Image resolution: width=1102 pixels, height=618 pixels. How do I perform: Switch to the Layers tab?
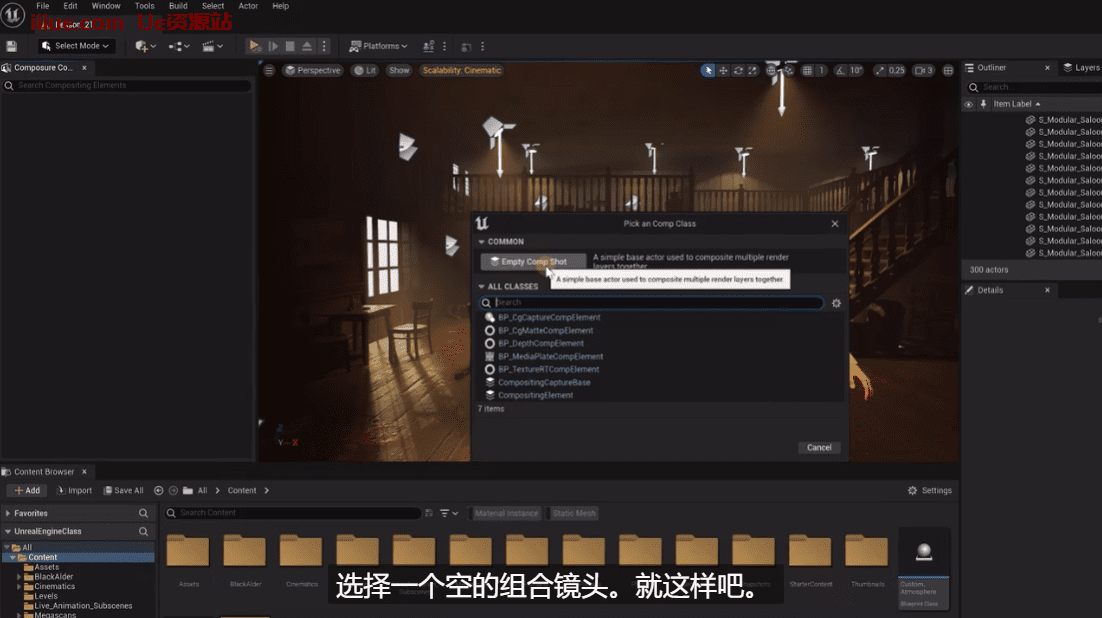pos(1086,68)
